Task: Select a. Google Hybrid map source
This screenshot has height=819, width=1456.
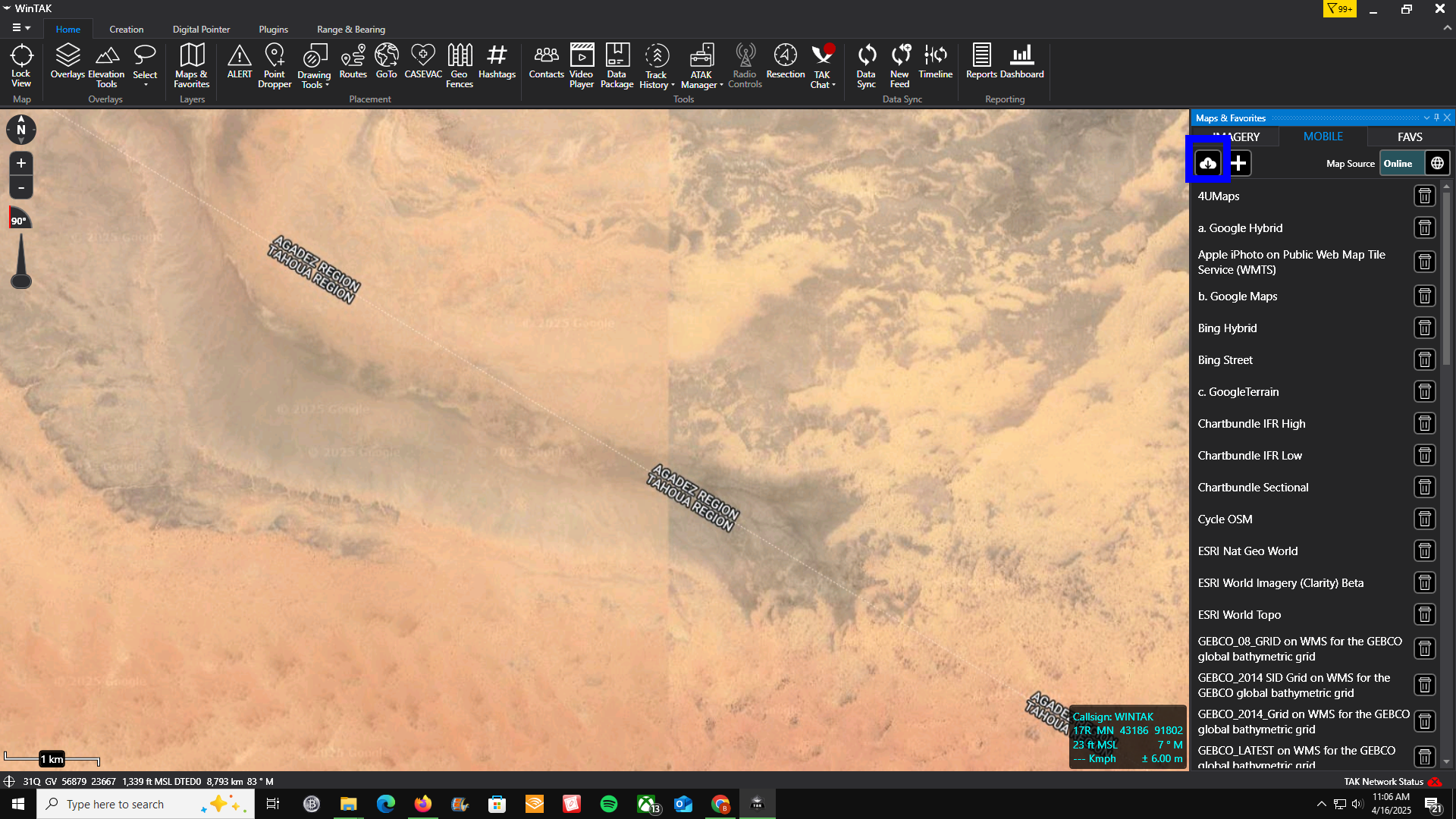Action: tap(1240, 227)
